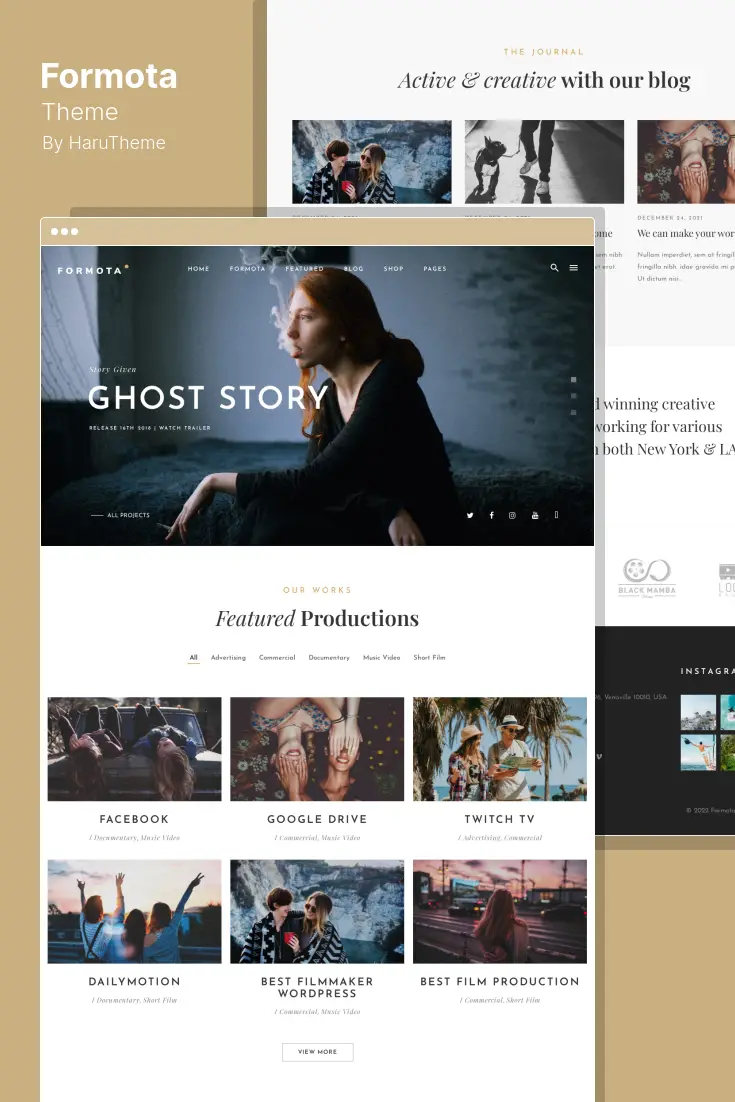
Task: Click the VIEW MORE button
Action: 318,1052
